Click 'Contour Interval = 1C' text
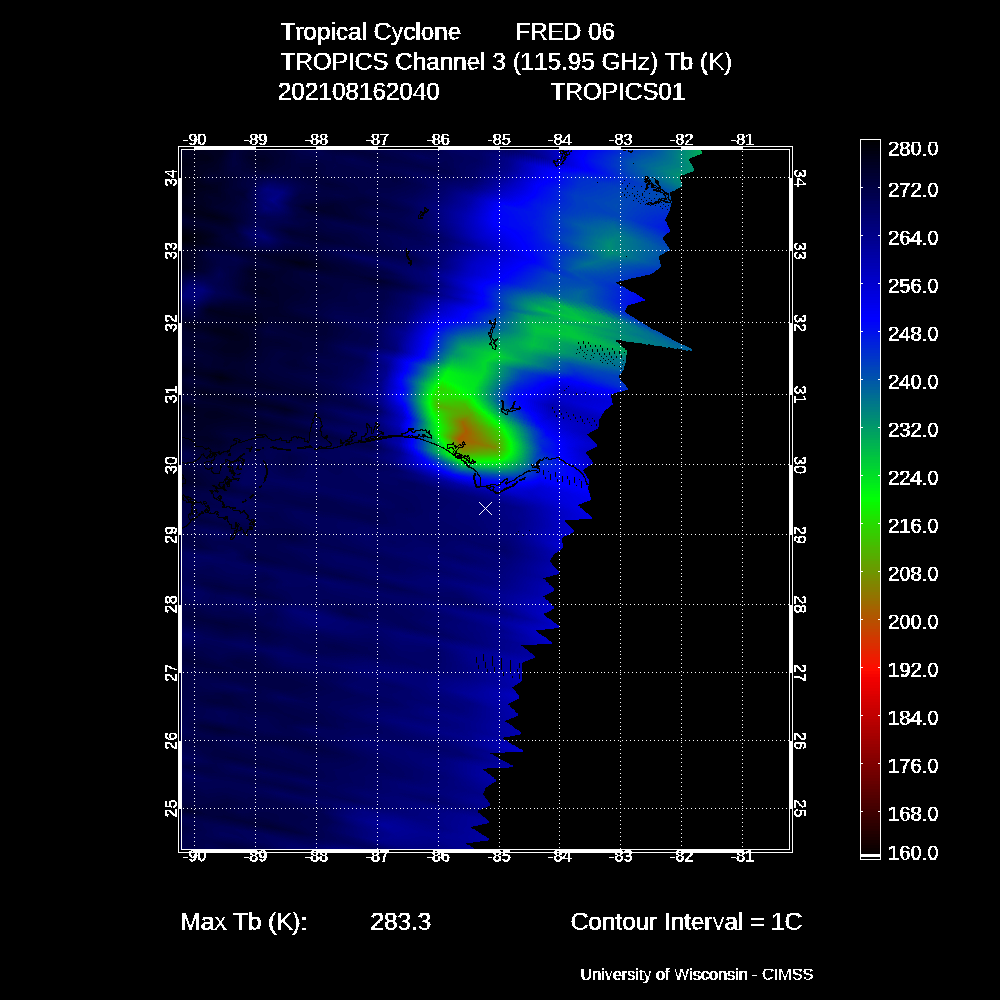Screen dimensions: 1000x1000 point(686,922)
